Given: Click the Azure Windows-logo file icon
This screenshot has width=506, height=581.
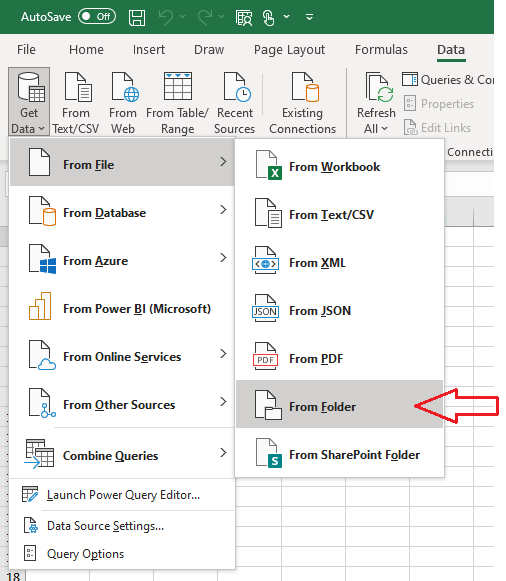Looking at the screenshot, I should click(x=43, y=259).
